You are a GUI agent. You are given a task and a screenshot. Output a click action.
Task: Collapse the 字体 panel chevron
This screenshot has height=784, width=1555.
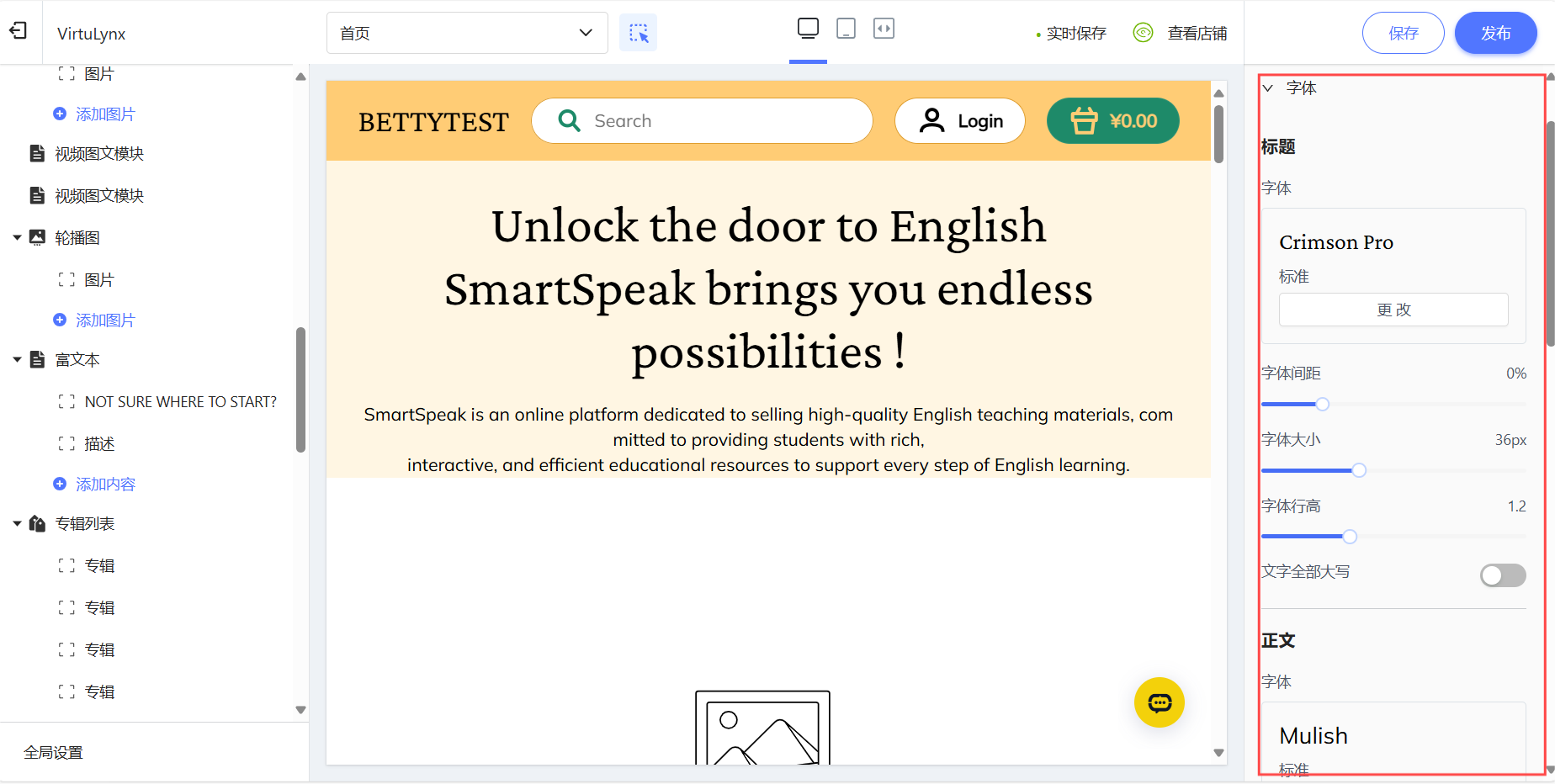pos(1268,87)
